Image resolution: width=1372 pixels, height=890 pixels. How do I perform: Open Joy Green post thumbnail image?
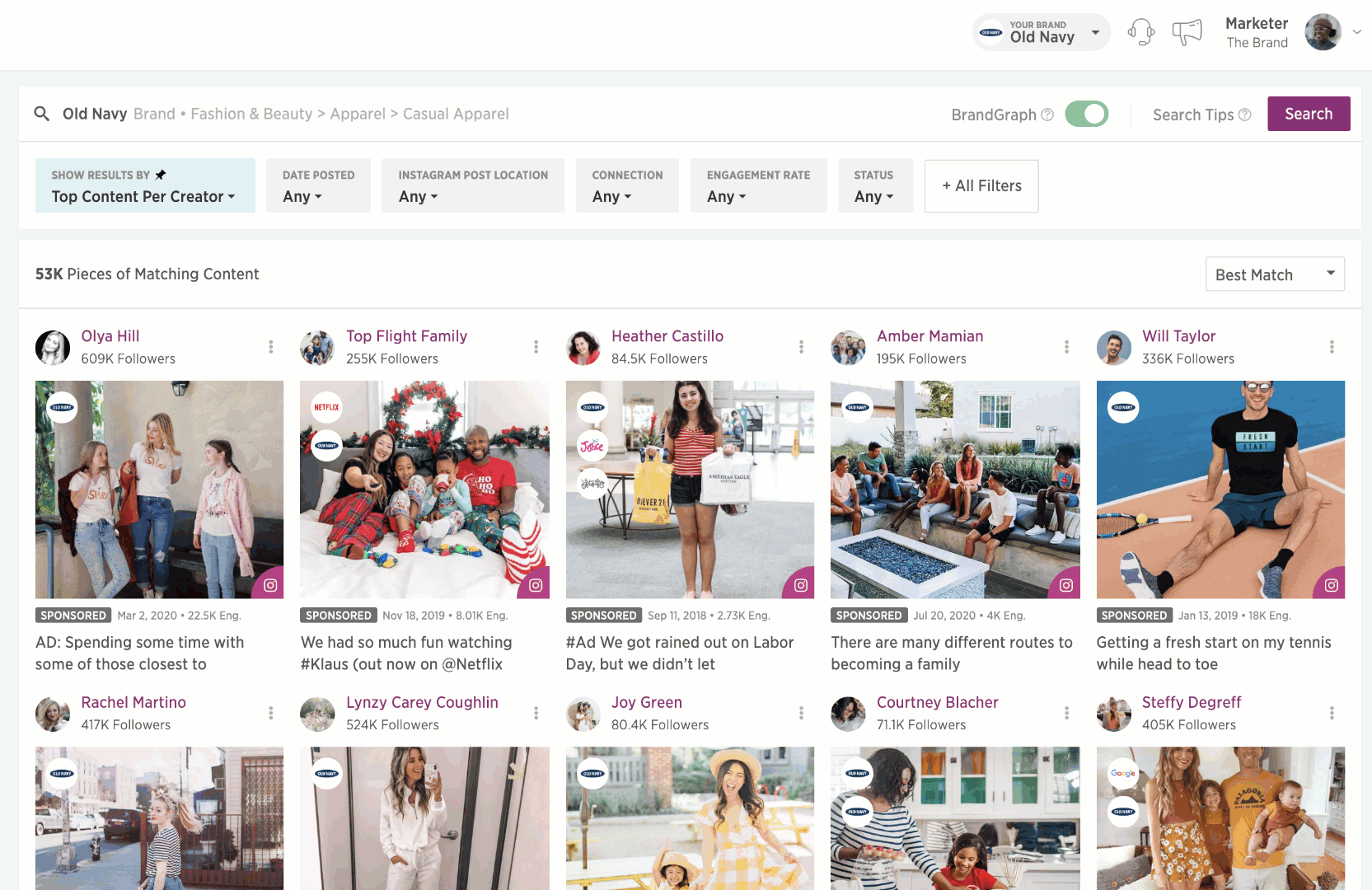pyautogui.click(x=690, y=818)
